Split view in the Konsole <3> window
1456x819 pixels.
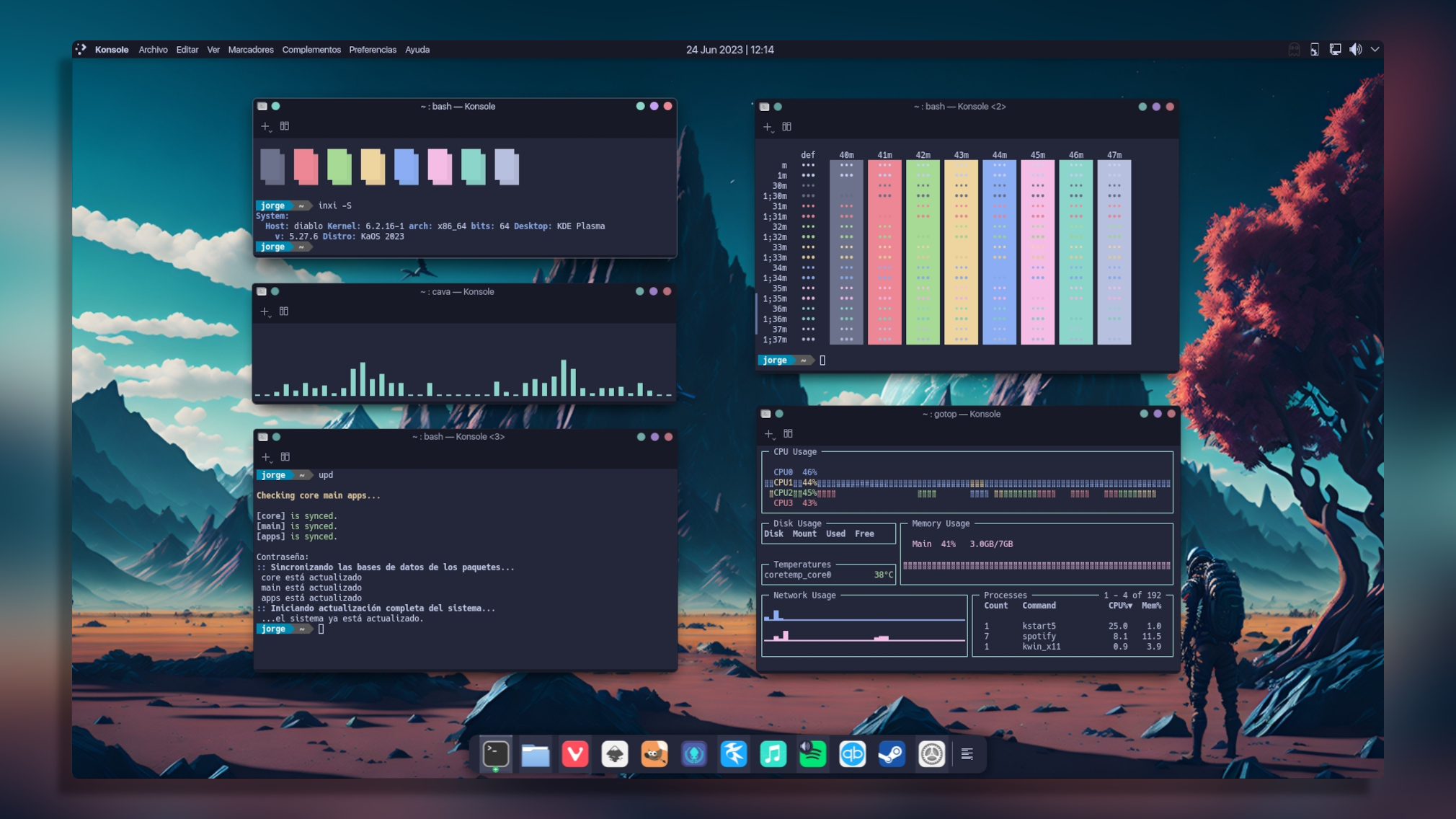(285, 457)
